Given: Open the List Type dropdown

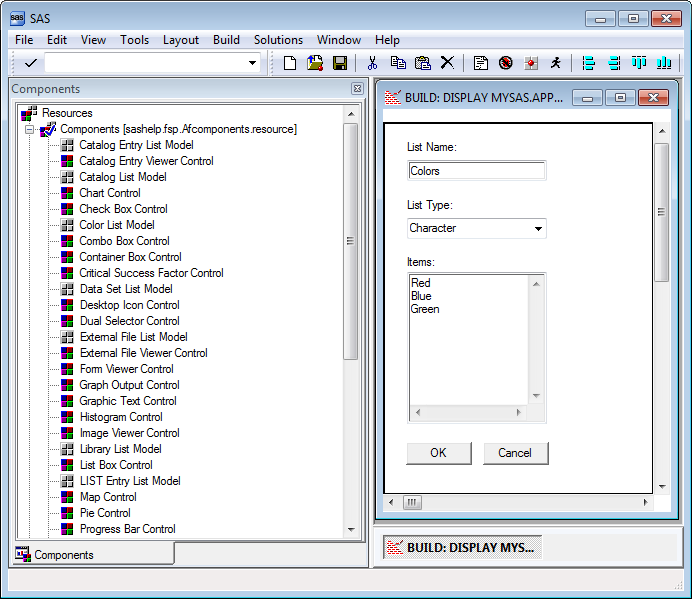Looking at the screenshot, I should click(x=539, y=229).
